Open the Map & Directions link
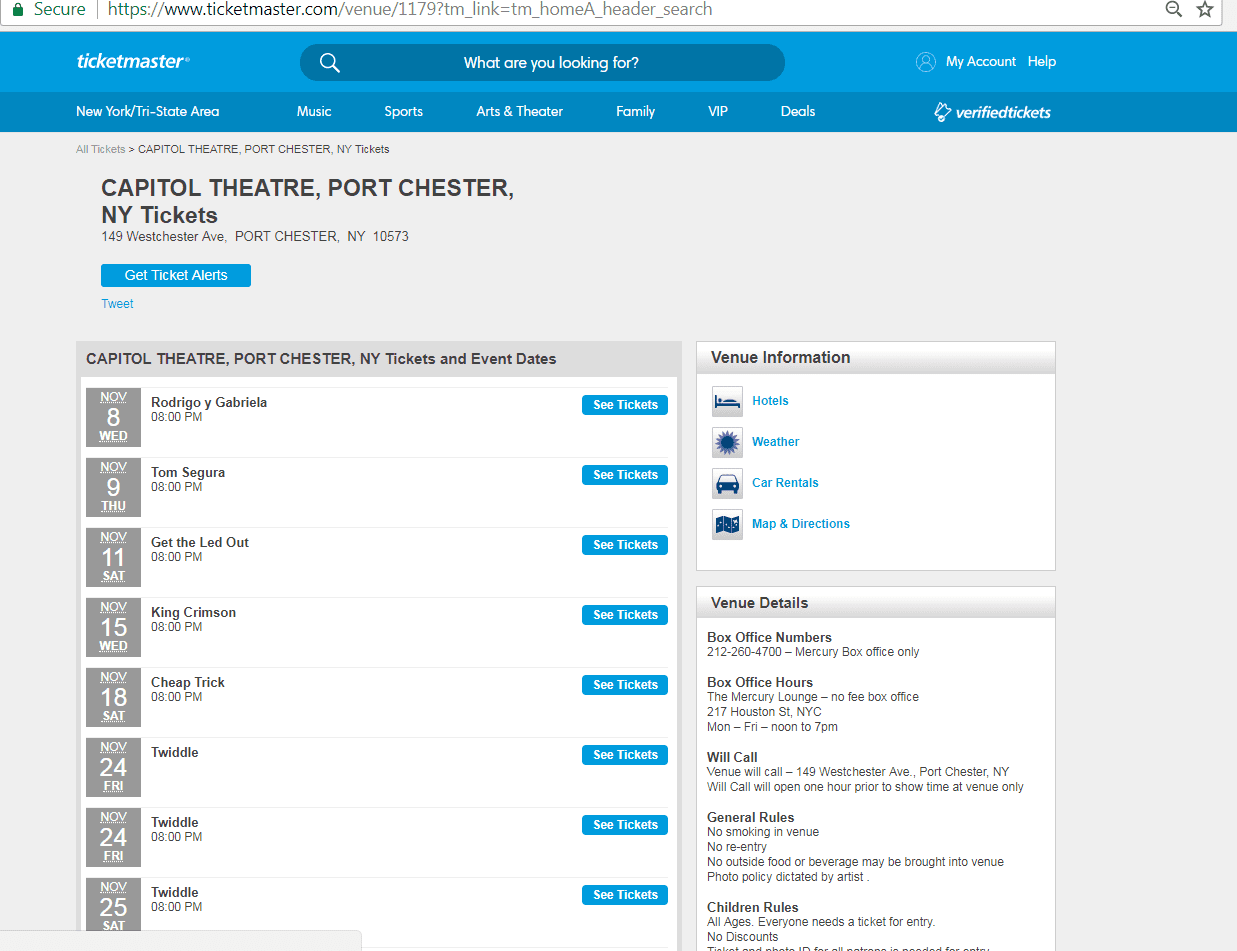 (x=801, y=524)
